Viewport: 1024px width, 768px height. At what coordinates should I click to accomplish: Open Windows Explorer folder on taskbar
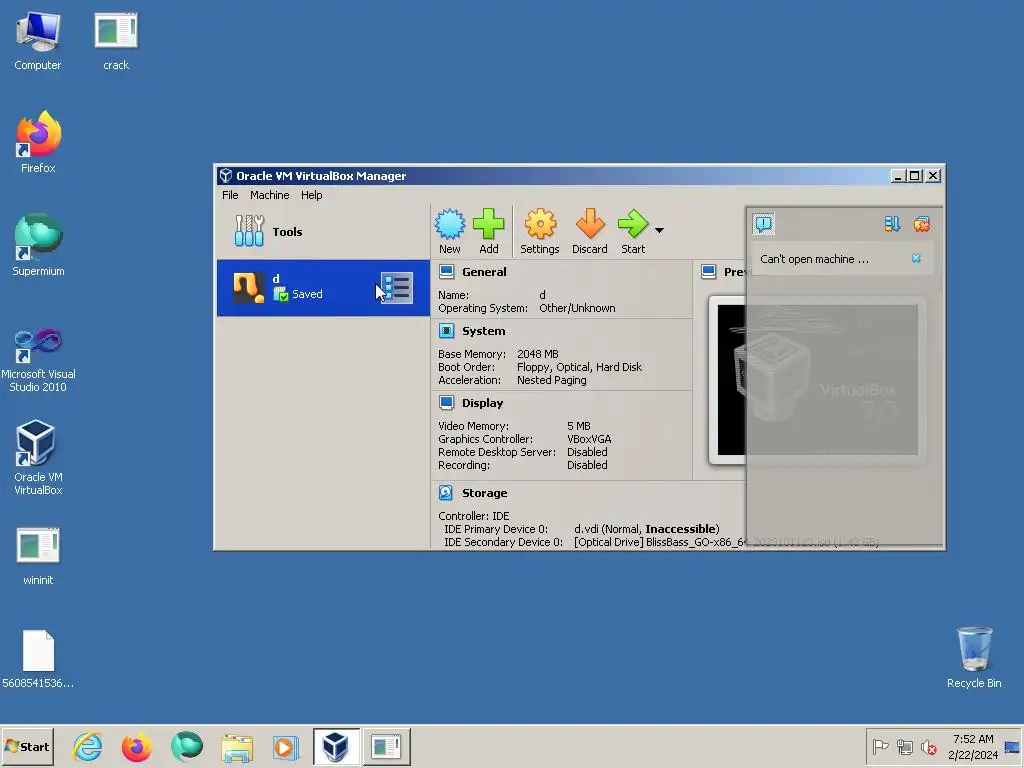pos(237,746)
